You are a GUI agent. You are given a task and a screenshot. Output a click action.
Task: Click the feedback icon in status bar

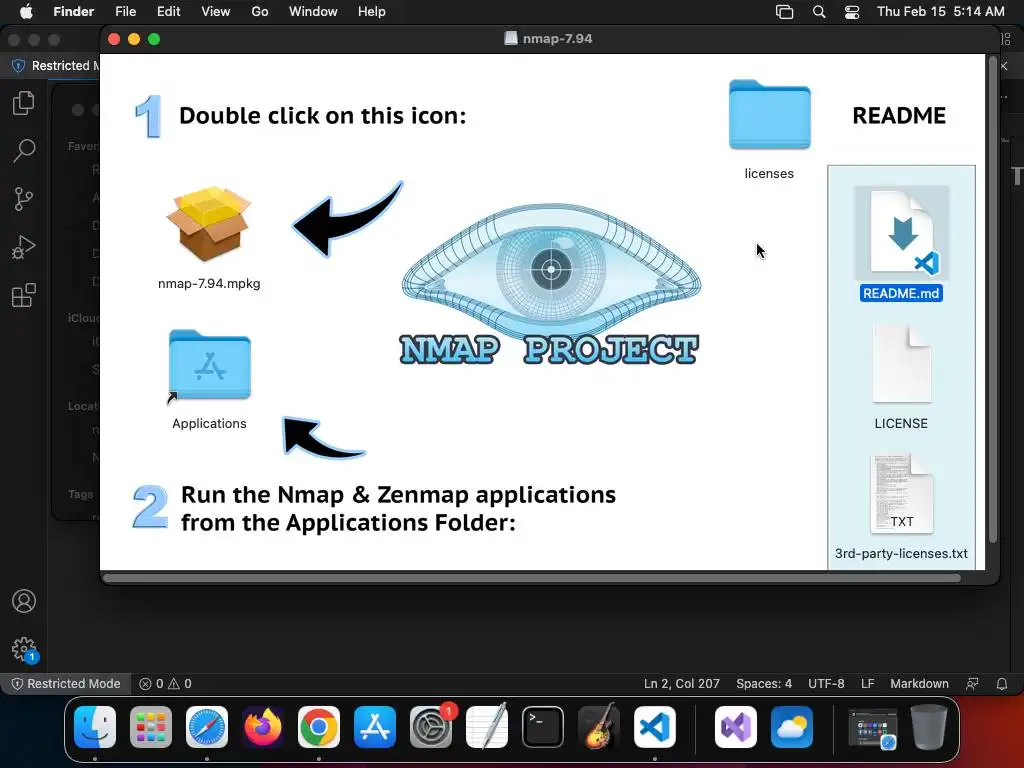coord(972,684)
